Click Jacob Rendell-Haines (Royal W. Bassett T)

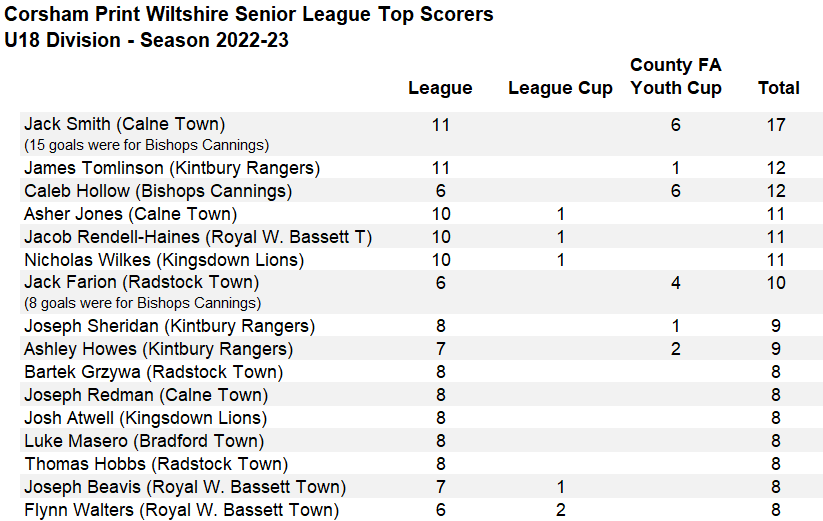point(198,237)
